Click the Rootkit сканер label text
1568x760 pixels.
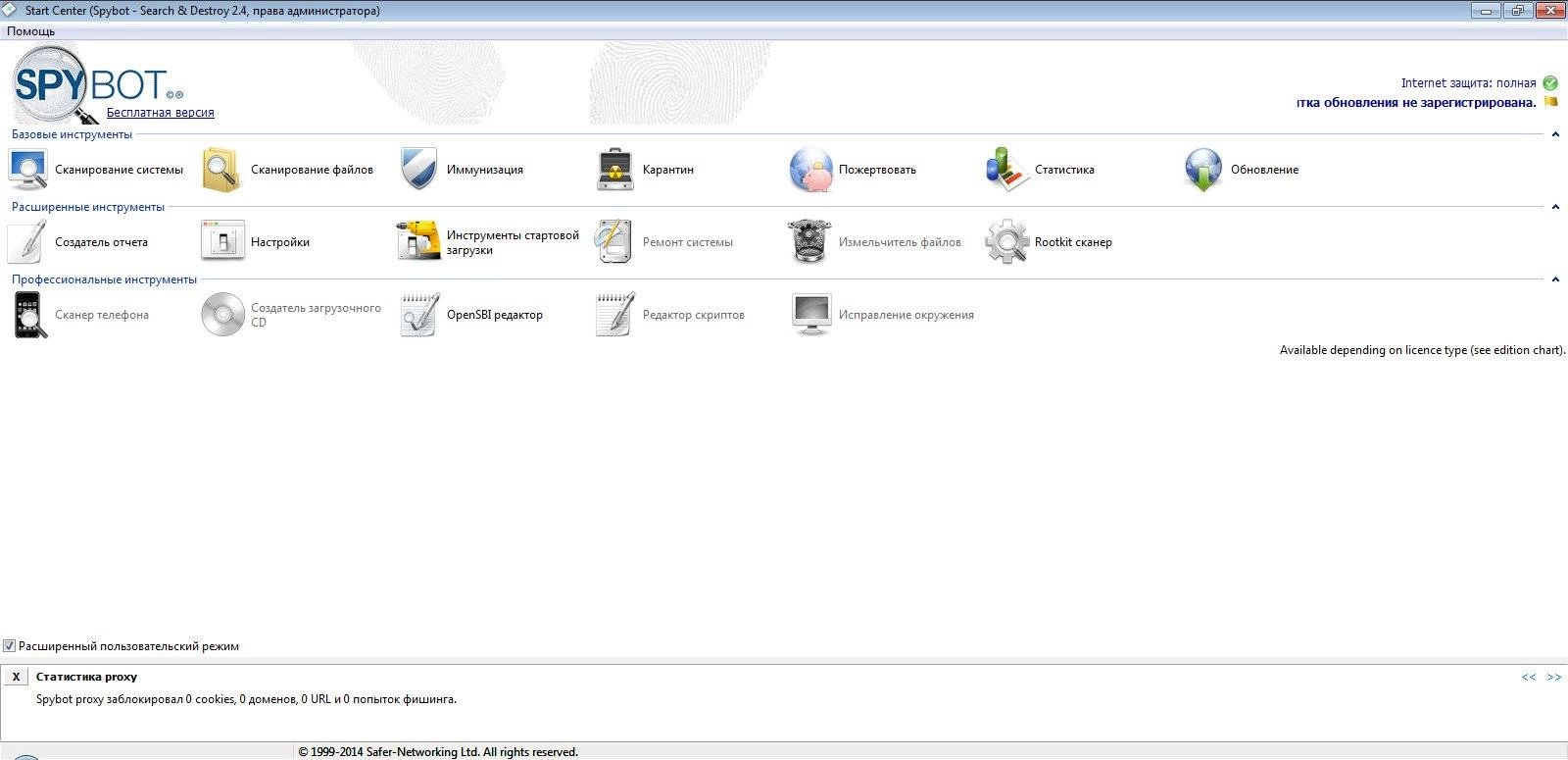(1073, 242)
